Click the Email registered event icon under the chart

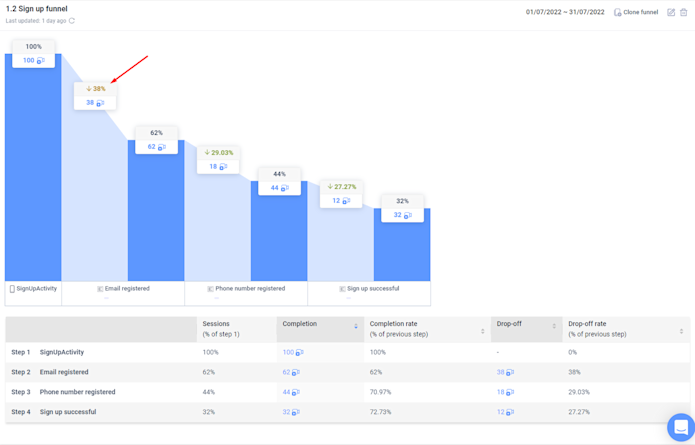click(x=100, y=289)
